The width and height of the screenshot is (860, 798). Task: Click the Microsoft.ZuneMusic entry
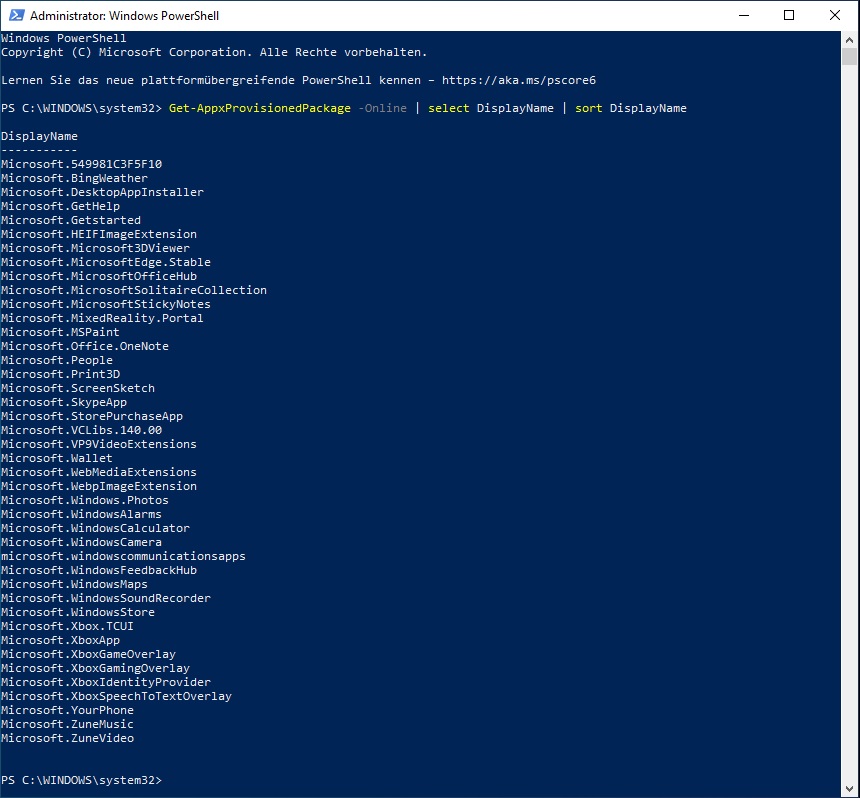(67, 723)
